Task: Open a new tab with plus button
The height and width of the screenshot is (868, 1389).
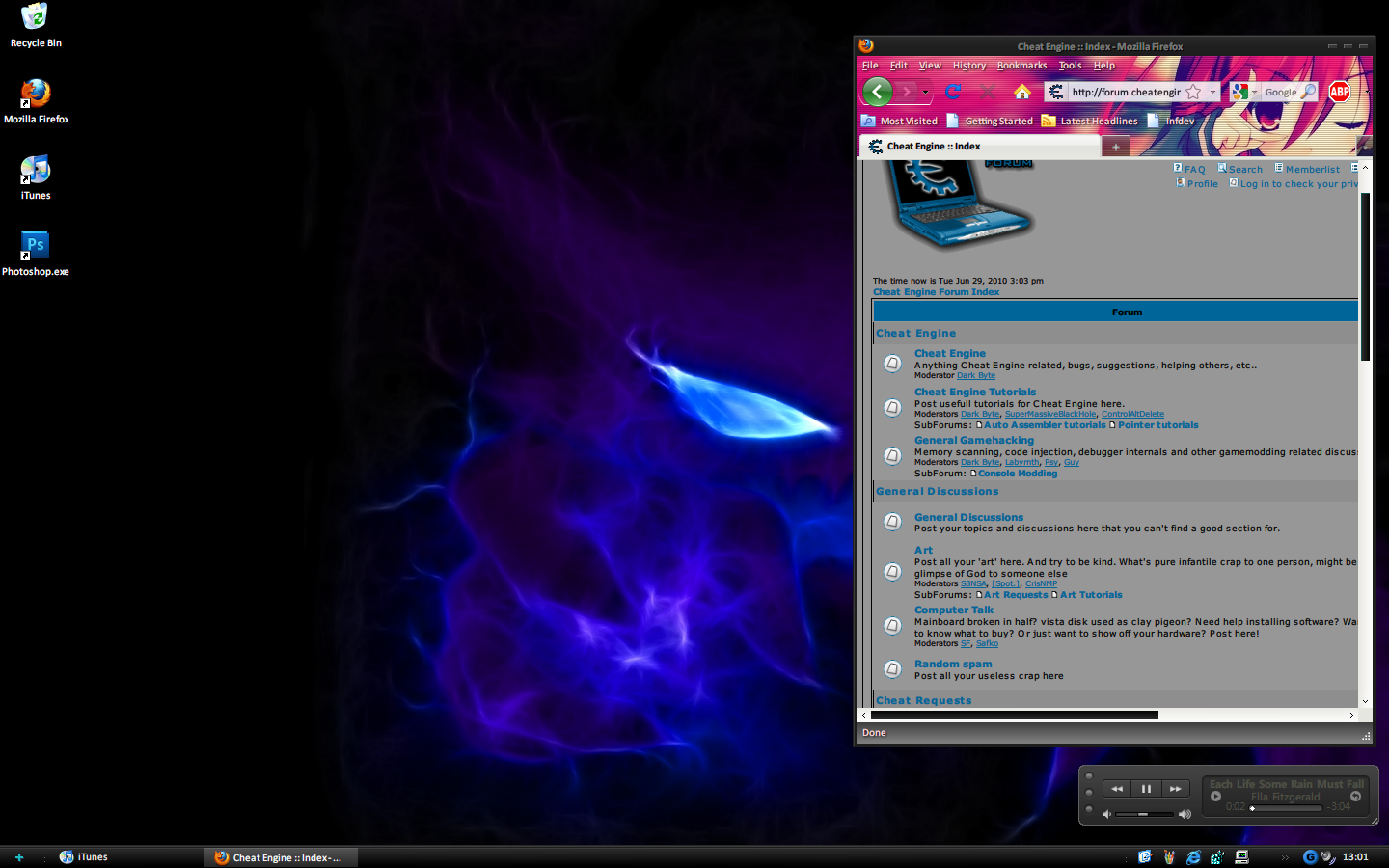Action: point(1116,147)
